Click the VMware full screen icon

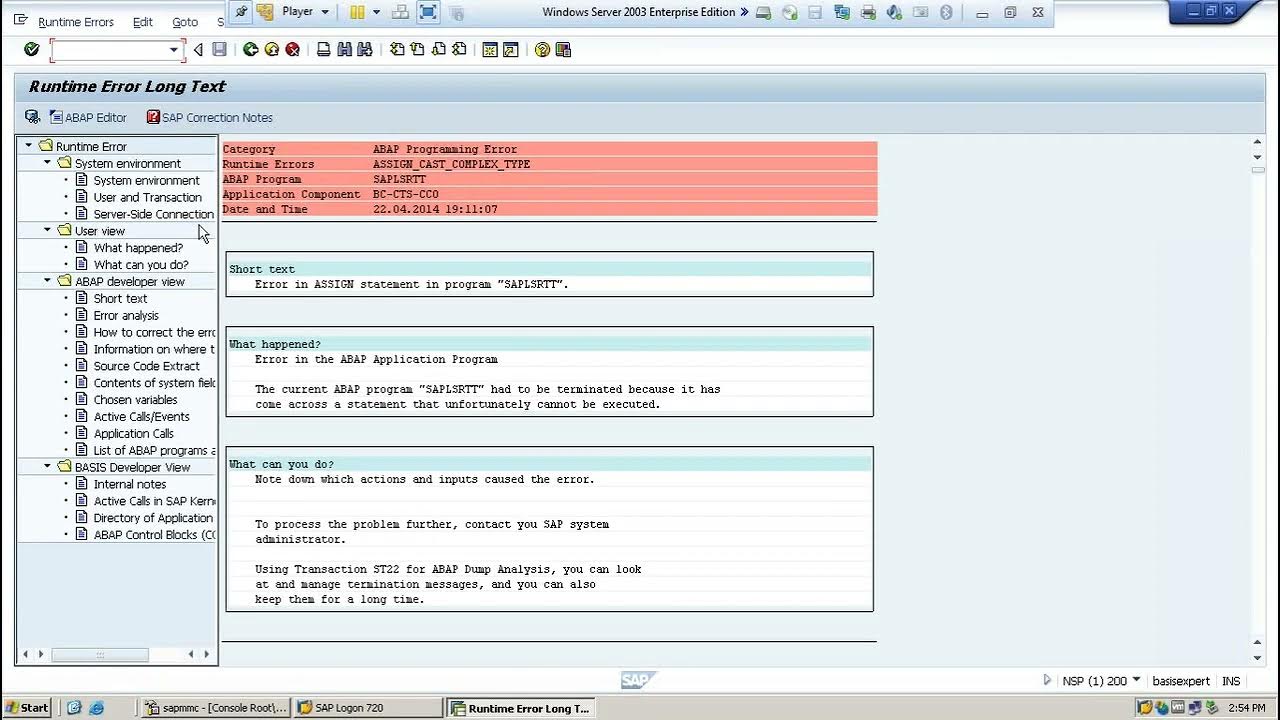click(428, 12)
